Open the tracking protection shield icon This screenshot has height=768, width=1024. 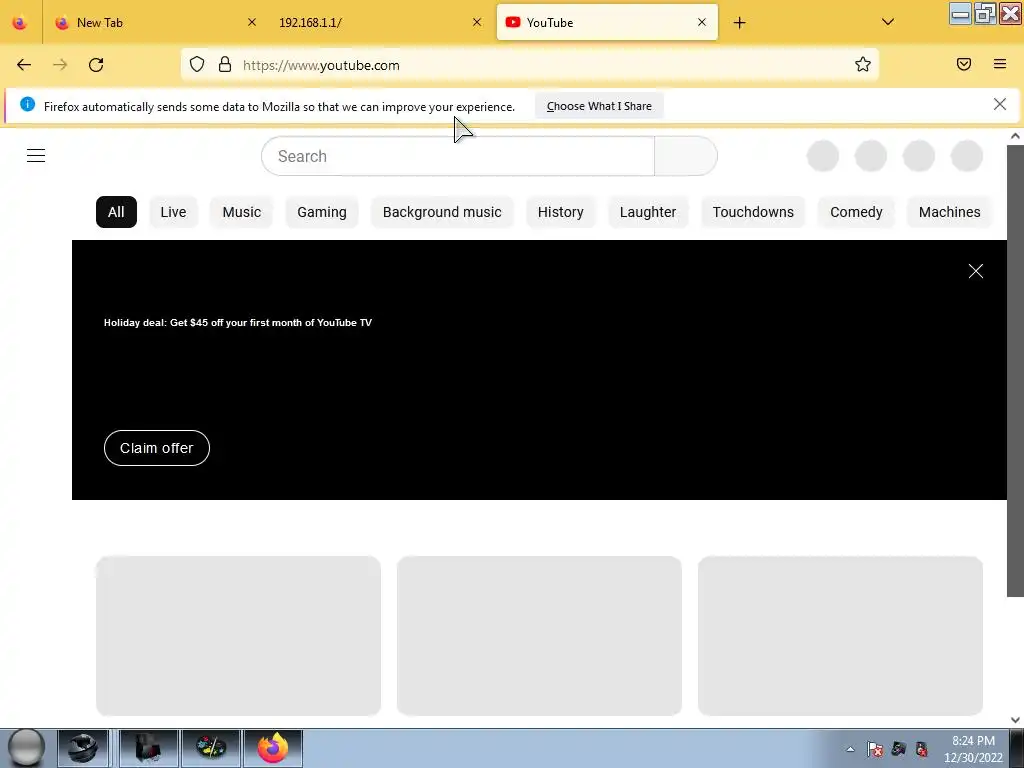click(197, 64)
